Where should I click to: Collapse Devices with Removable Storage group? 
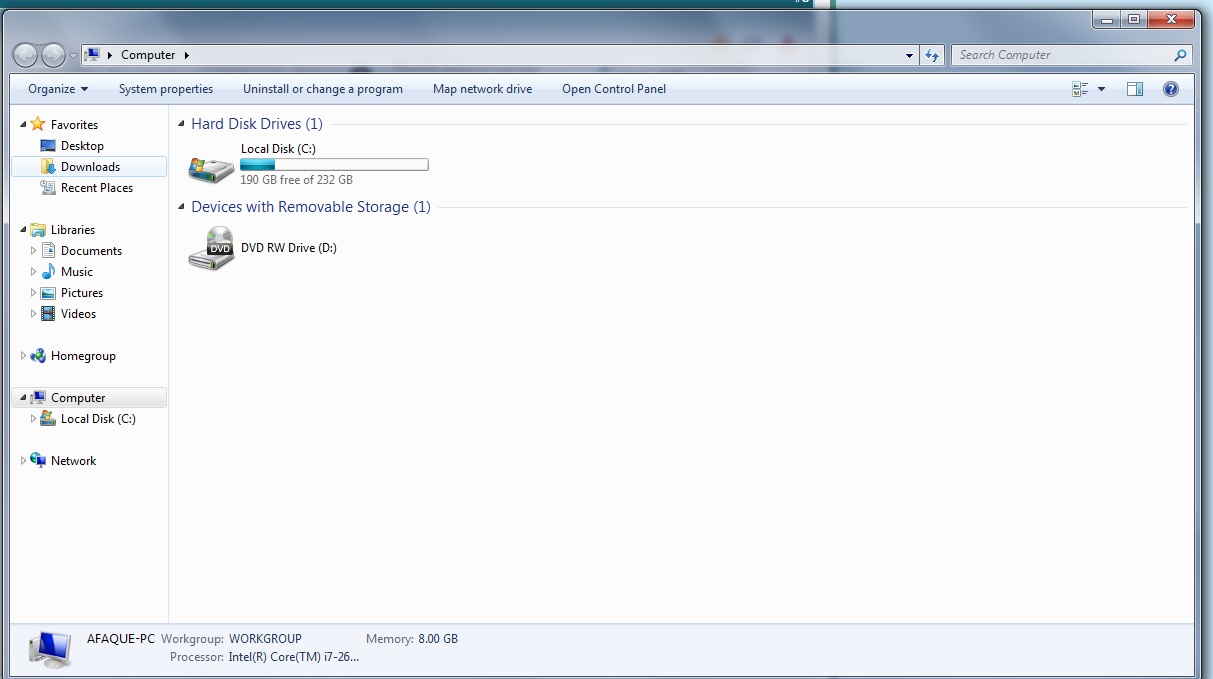(181, 207)
